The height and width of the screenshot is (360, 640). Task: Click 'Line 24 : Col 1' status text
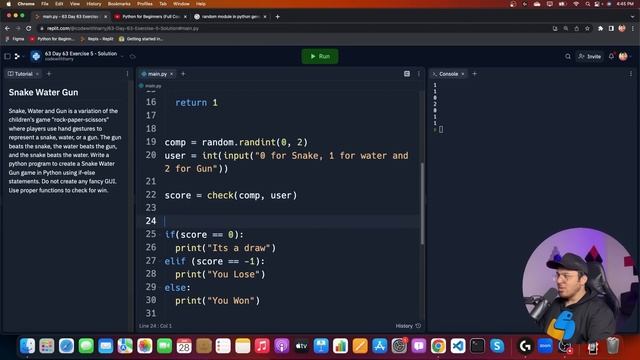(155, 326)
